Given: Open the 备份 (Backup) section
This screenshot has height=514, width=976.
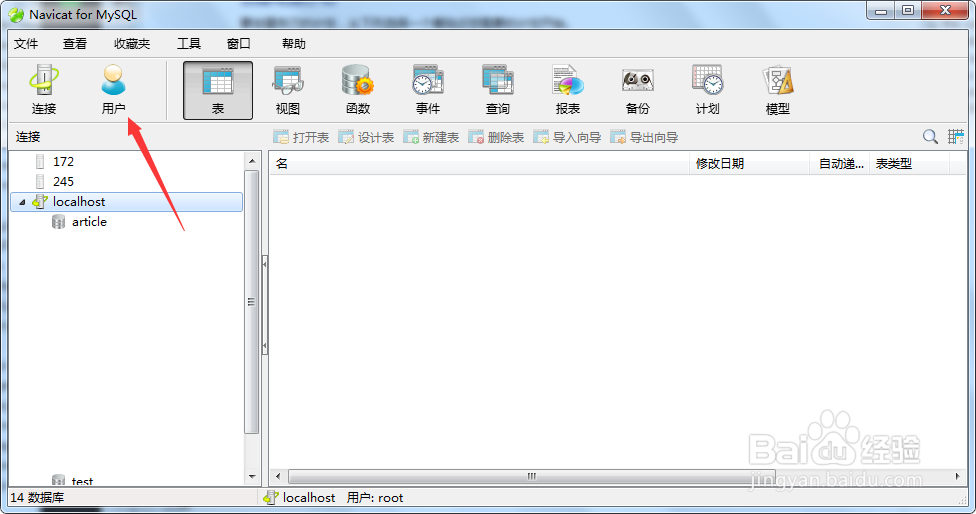Looking at the screenshot, I should click(637, 90).
